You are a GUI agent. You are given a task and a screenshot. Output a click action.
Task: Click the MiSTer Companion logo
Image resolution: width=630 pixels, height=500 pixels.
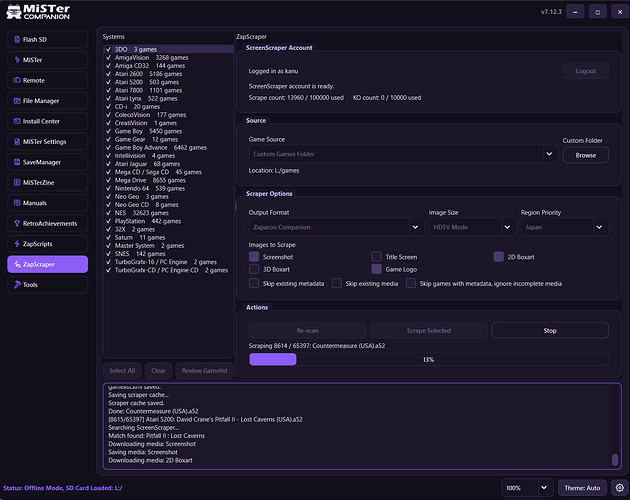click(38, 12)
